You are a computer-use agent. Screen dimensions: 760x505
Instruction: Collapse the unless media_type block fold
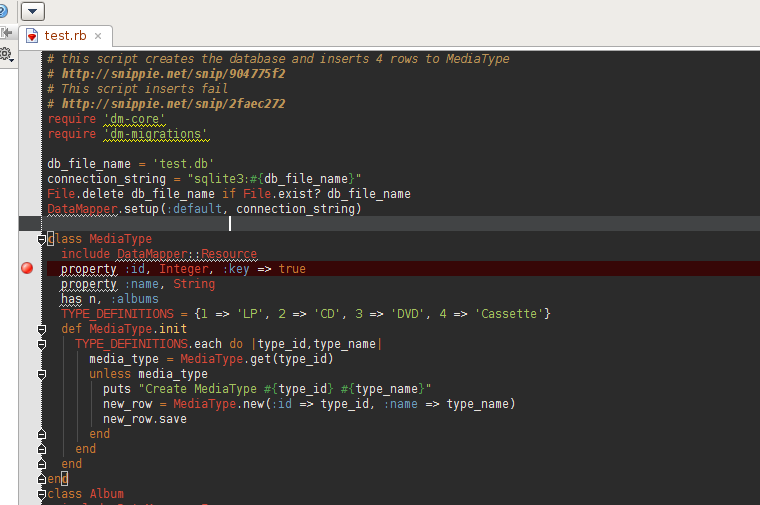tap(42, 375)
